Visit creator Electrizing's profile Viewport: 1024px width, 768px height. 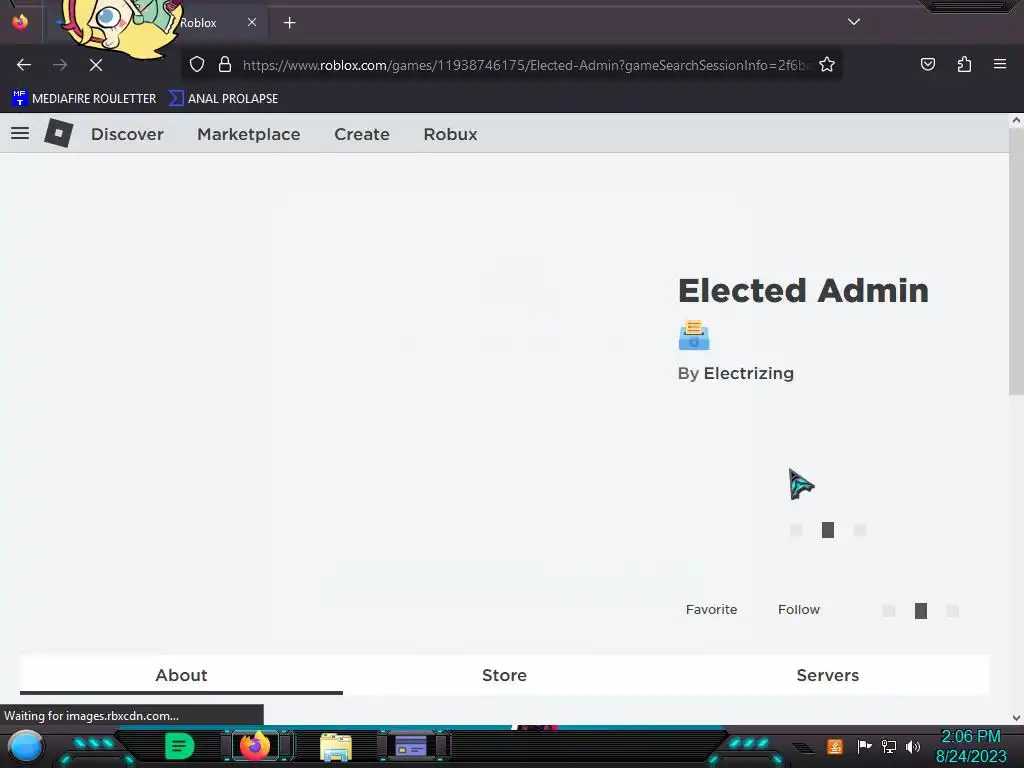tap(748, 373)
